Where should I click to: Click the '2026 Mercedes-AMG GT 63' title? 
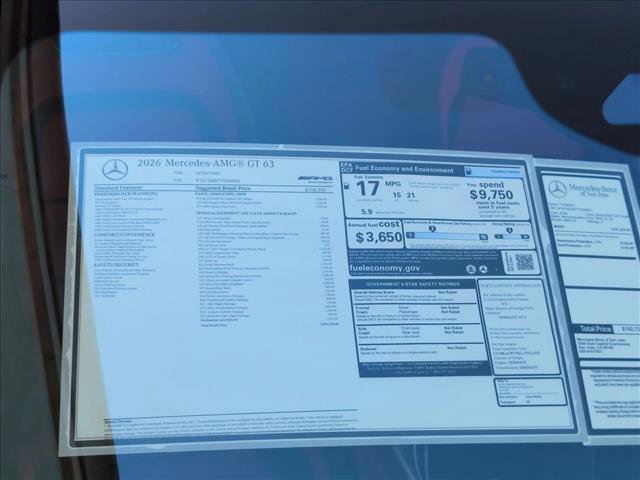[x=205, y=163]
